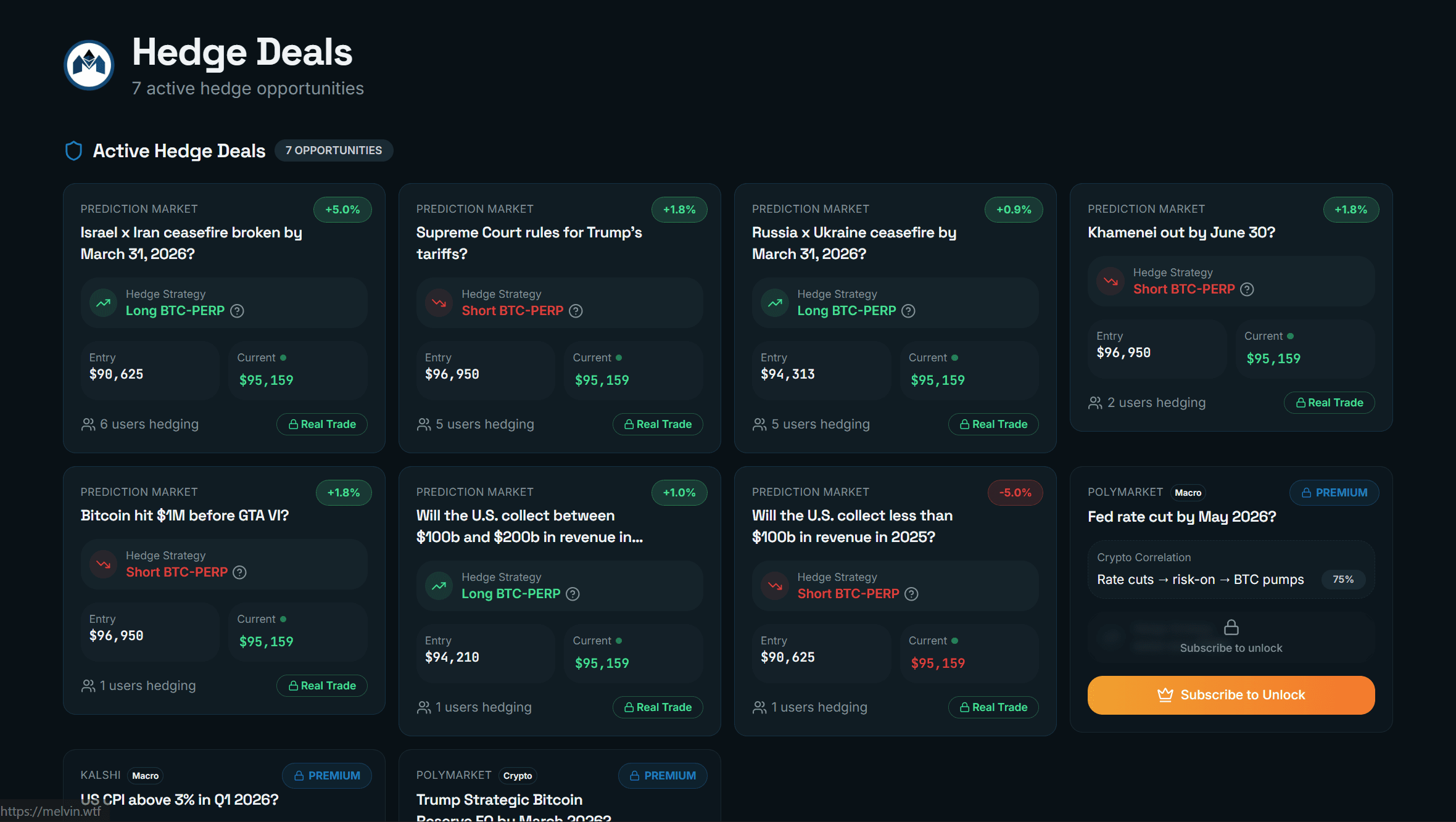The width and height of the screenshot is (1456, 822).
Task: Click the Melvin logo icon in header
Action: pyautogui.click(x=89, y=65)
